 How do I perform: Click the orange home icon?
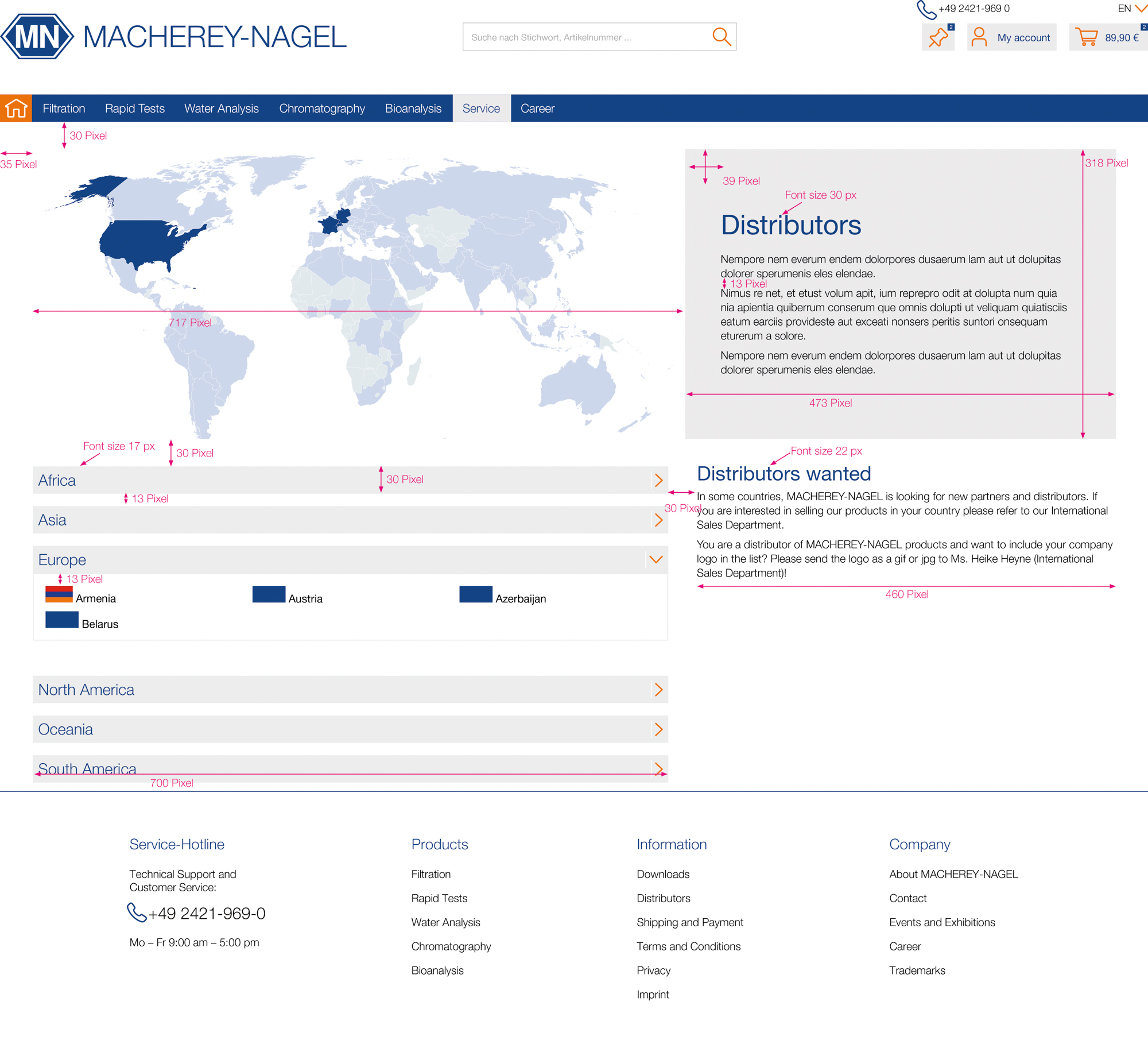[x=16, y=108]
